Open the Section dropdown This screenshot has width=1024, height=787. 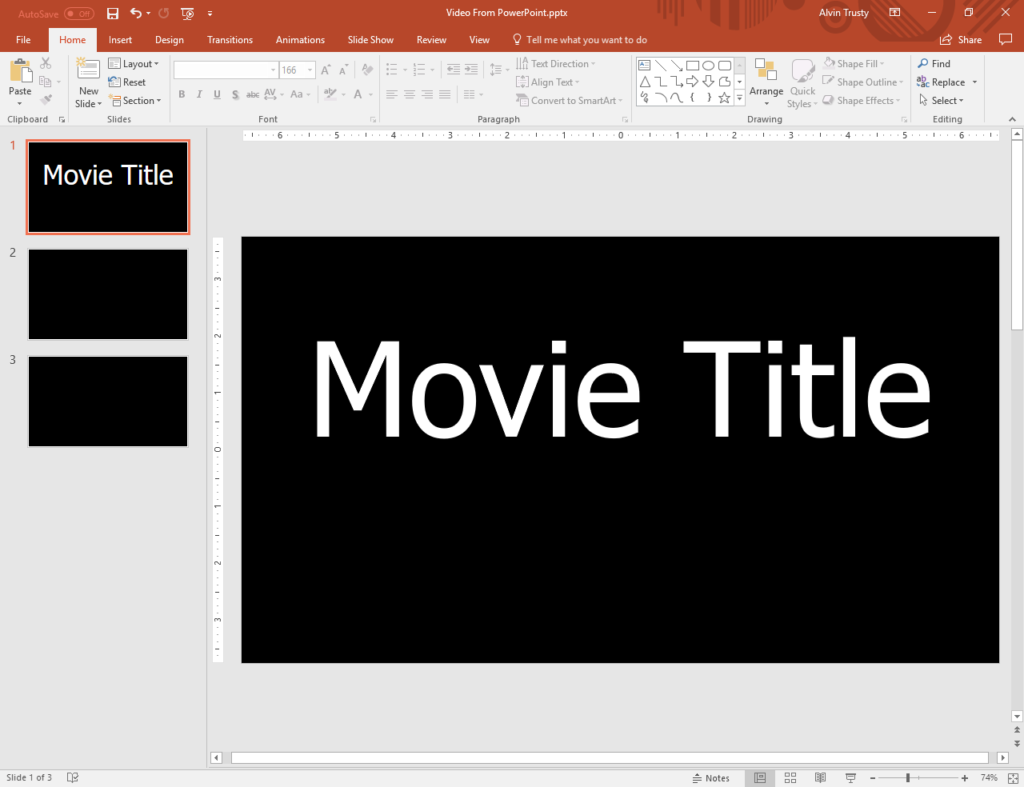coord(135,101)
